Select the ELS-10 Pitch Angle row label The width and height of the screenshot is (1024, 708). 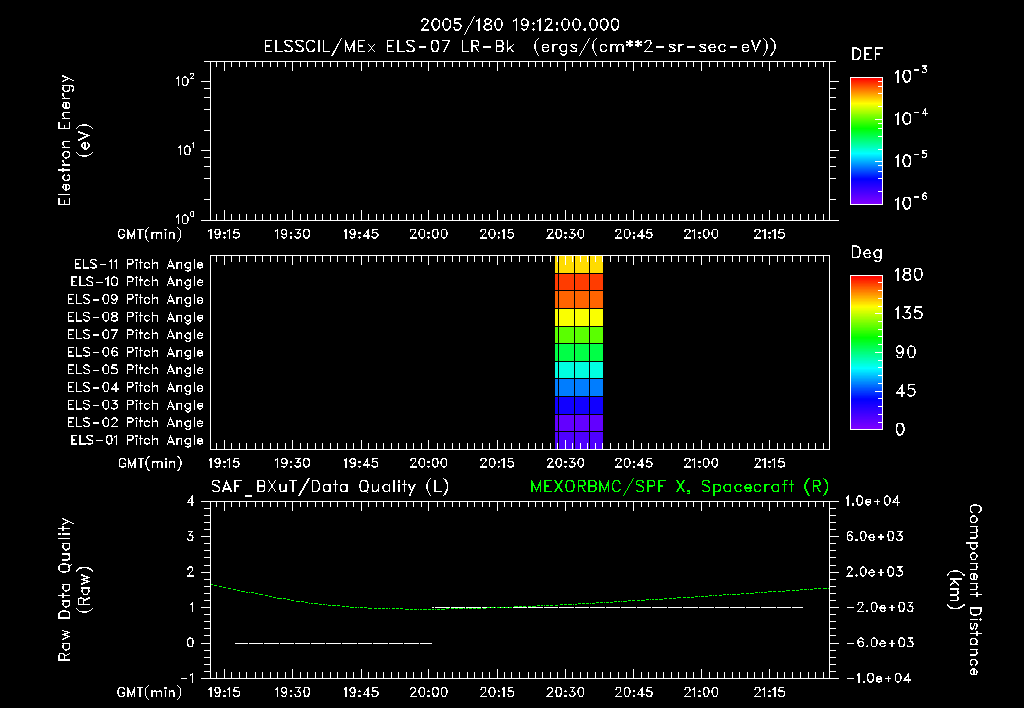pos(137,282)
